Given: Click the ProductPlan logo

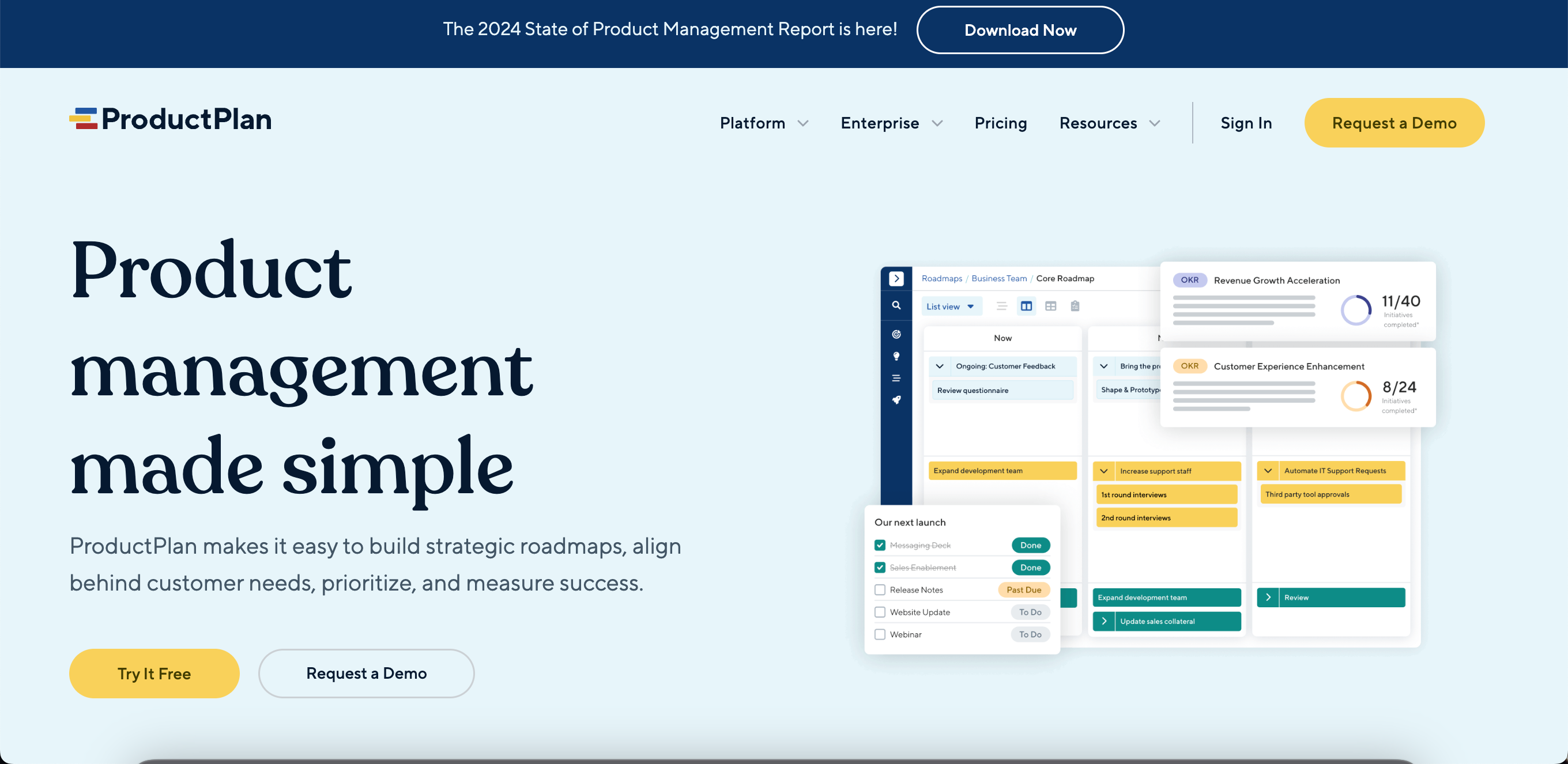Looking at the screenshot, I should coord(171,119).
